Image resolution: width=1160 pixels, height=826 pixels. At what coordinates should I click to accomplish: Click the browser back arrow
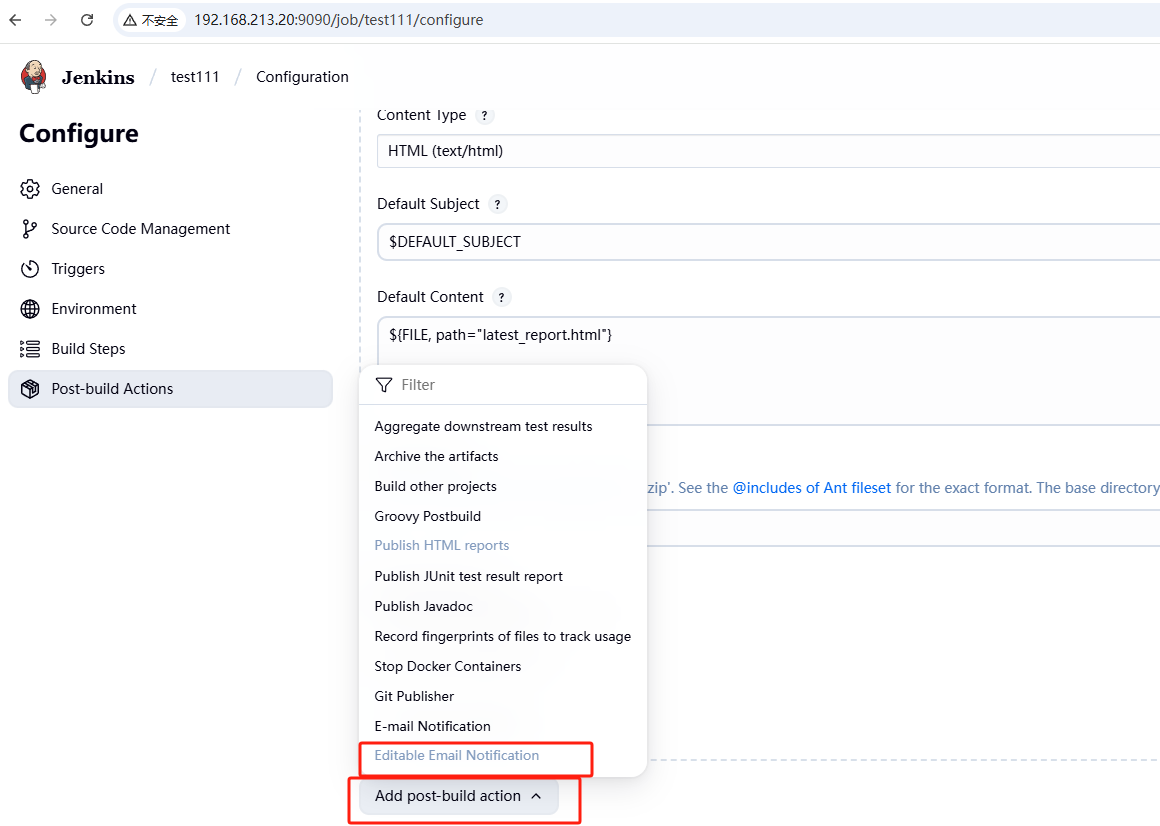click(15, 20)
